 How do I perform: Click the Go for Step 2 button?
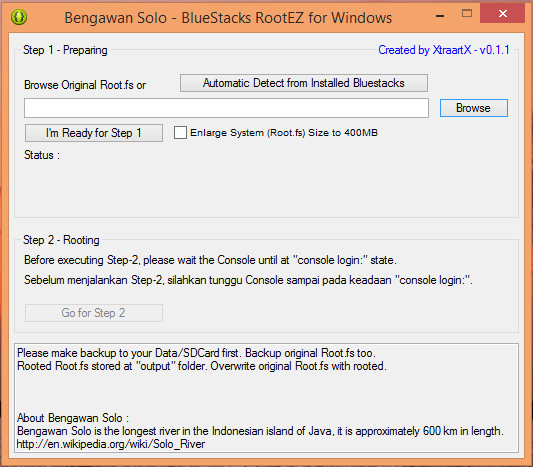(x=94, y=313)
